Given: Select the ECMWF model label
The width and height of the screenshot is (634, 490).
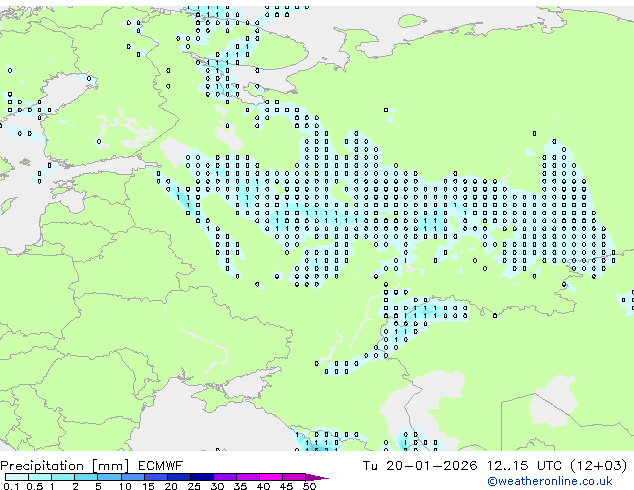Looking at the screenshot, I should click(x=161, y=466).
